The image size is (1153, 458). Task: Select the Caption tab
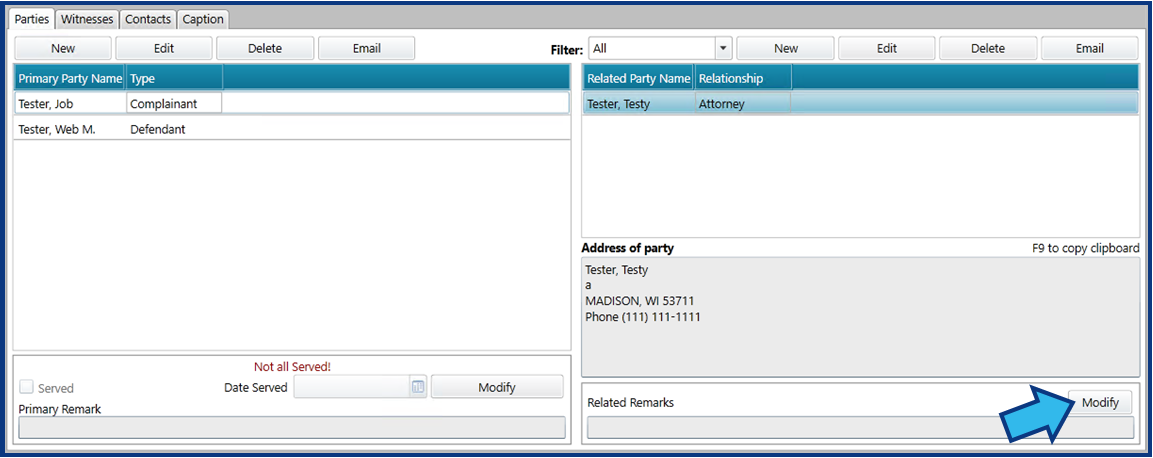coord(203,19)
